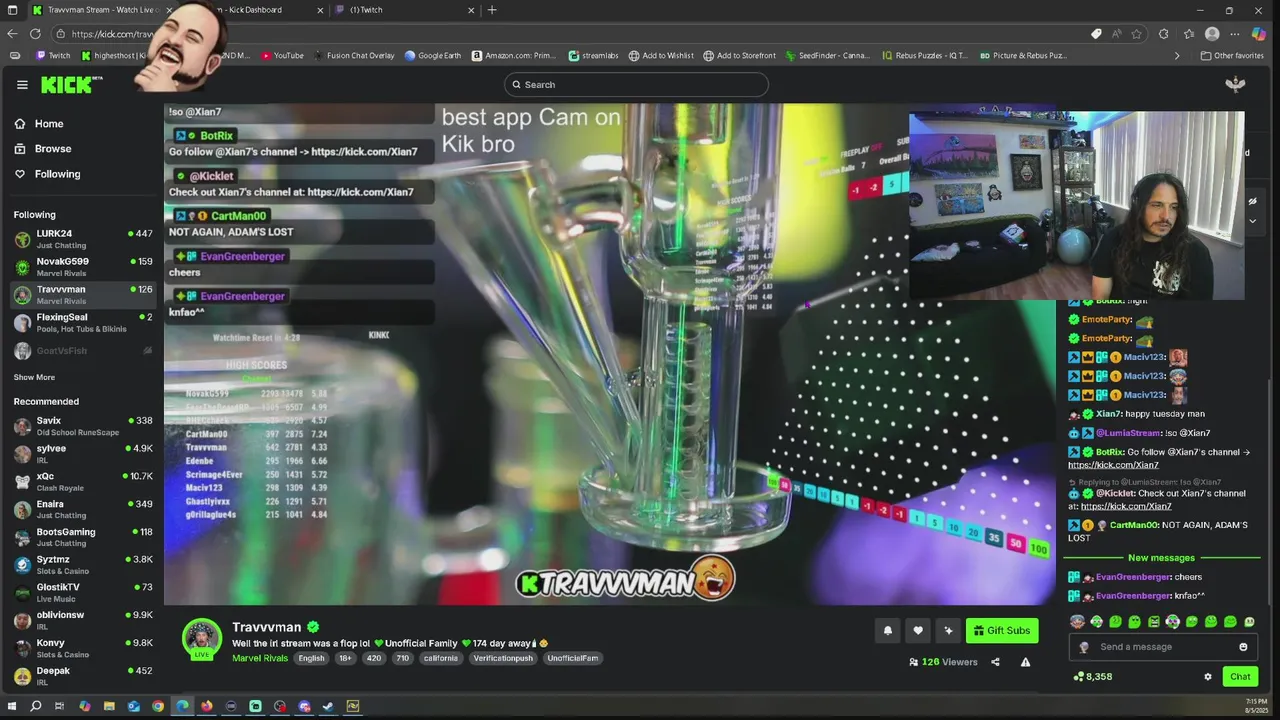This screenshot has height=720, width=1280.
Task: Open xQc's recommended channel
Action: (x=83, y=481)
